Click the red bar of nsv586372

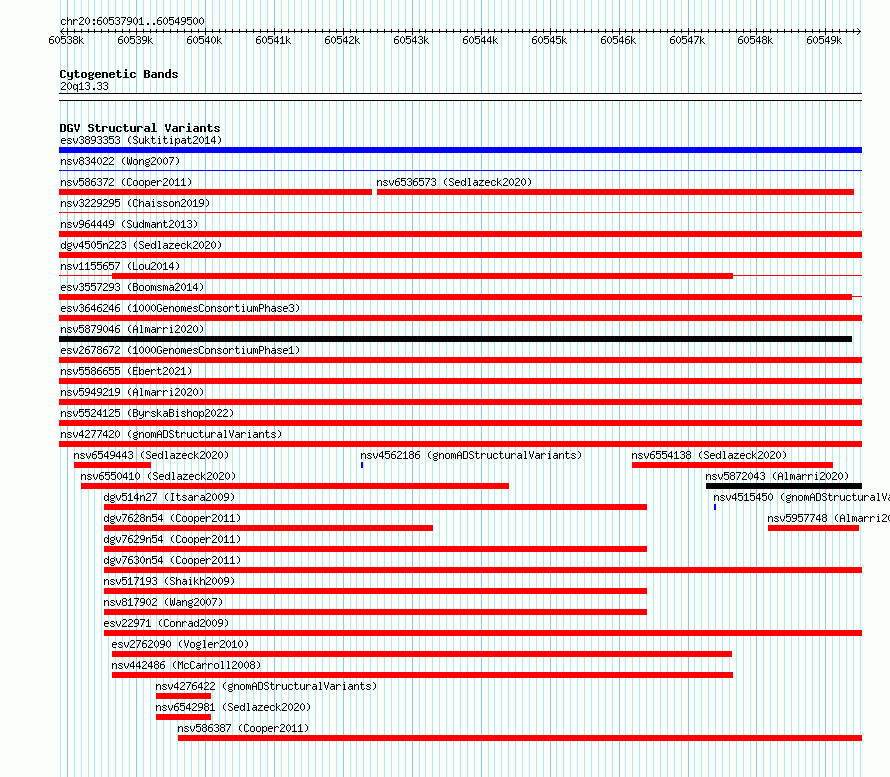point(216,192)
